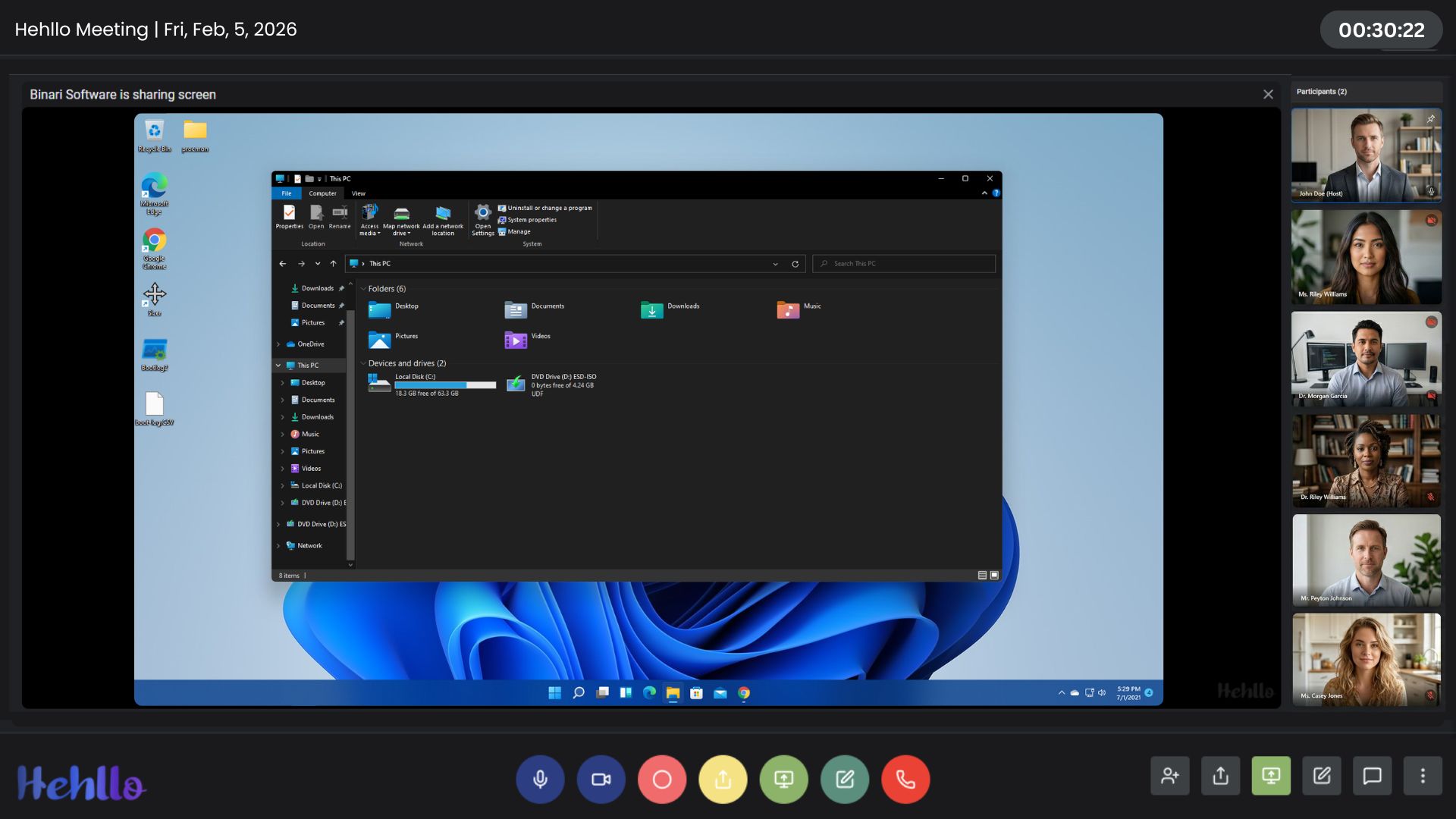Toggle the muted mic icon on Ms. Casey Jones
The width and height of the screenshot is (1456, 819).
pyautogui.click(x=1430, y=695)
